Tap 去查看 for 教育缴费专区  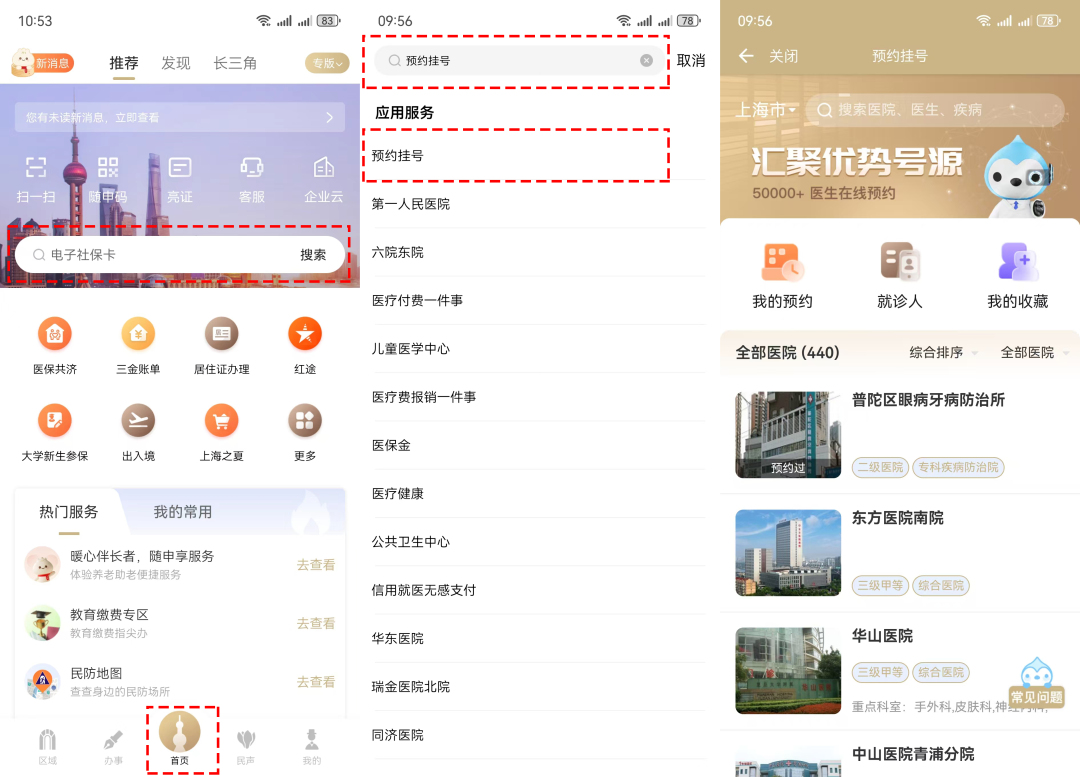pyautogui.click(x=315, y=623)
